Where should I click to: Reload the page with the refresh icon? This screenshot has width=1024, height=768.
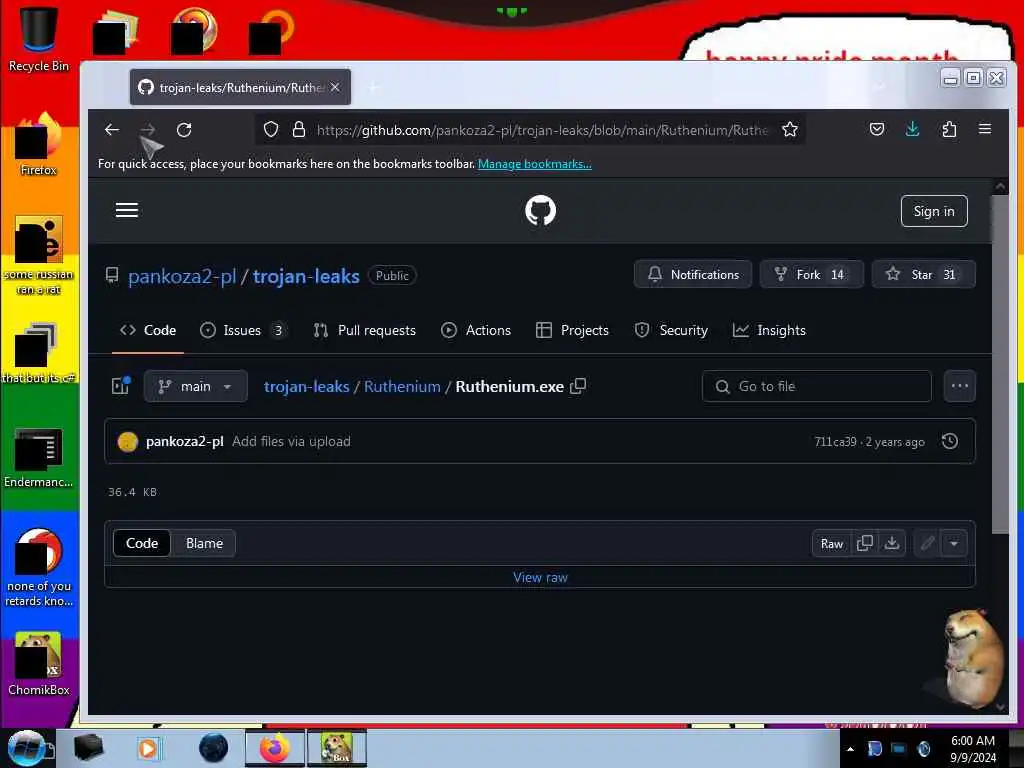[184, 130]
